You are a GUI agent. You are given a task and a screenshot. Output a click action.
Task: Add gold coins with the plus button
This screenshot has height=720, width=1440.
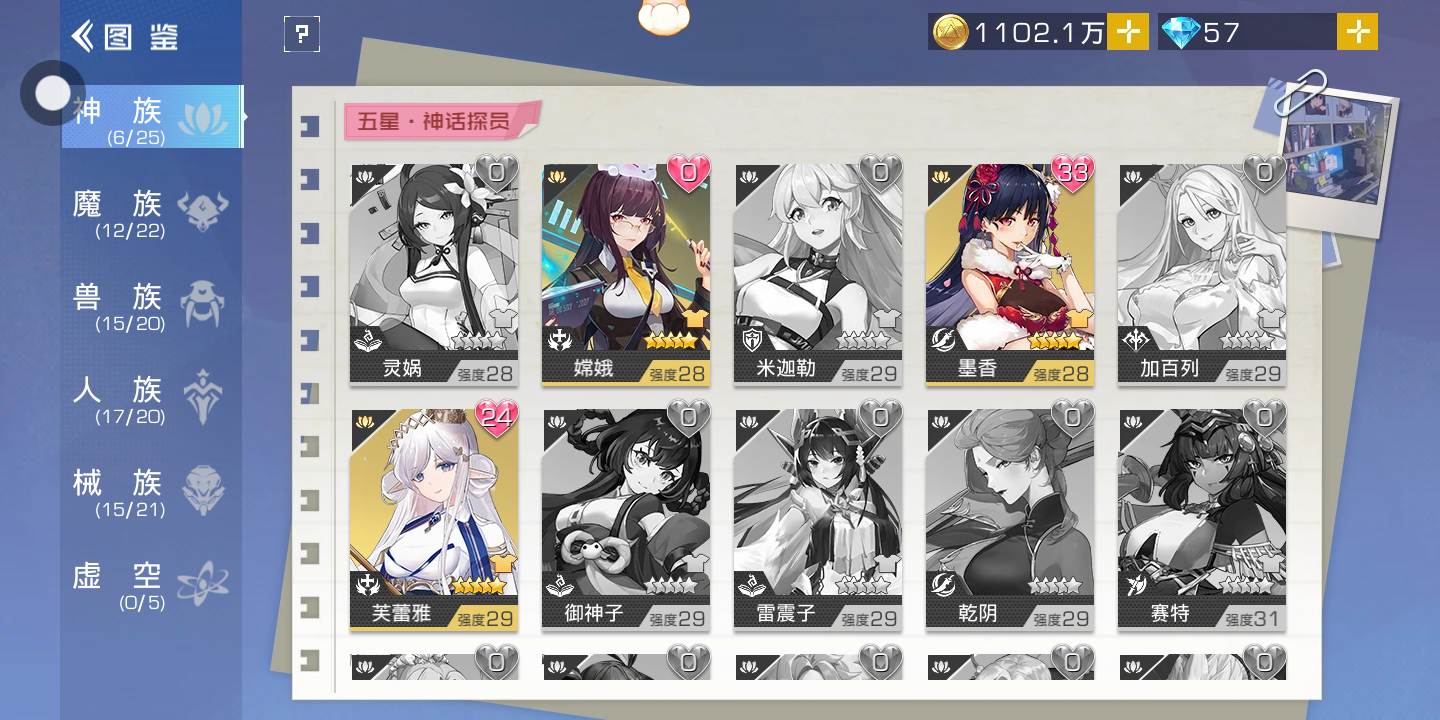[x=1127, y=32]
